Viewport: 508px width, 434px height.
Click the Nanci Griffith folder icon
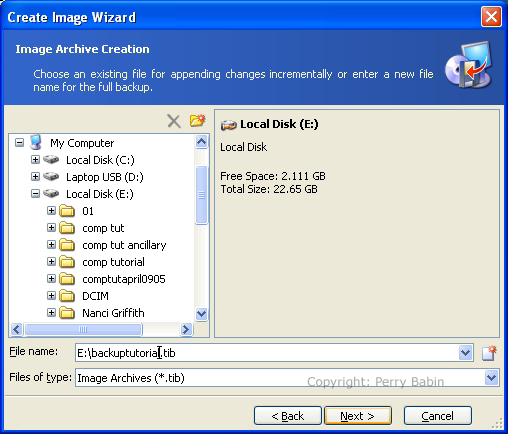(x=67, y=313)
